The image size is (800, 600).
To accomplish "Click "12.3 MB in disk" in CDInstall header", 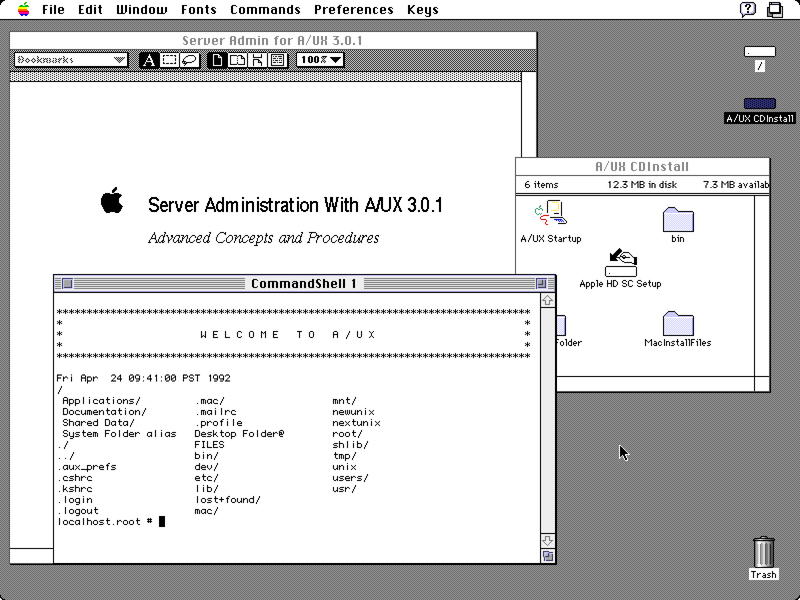I will pos(642,185).
